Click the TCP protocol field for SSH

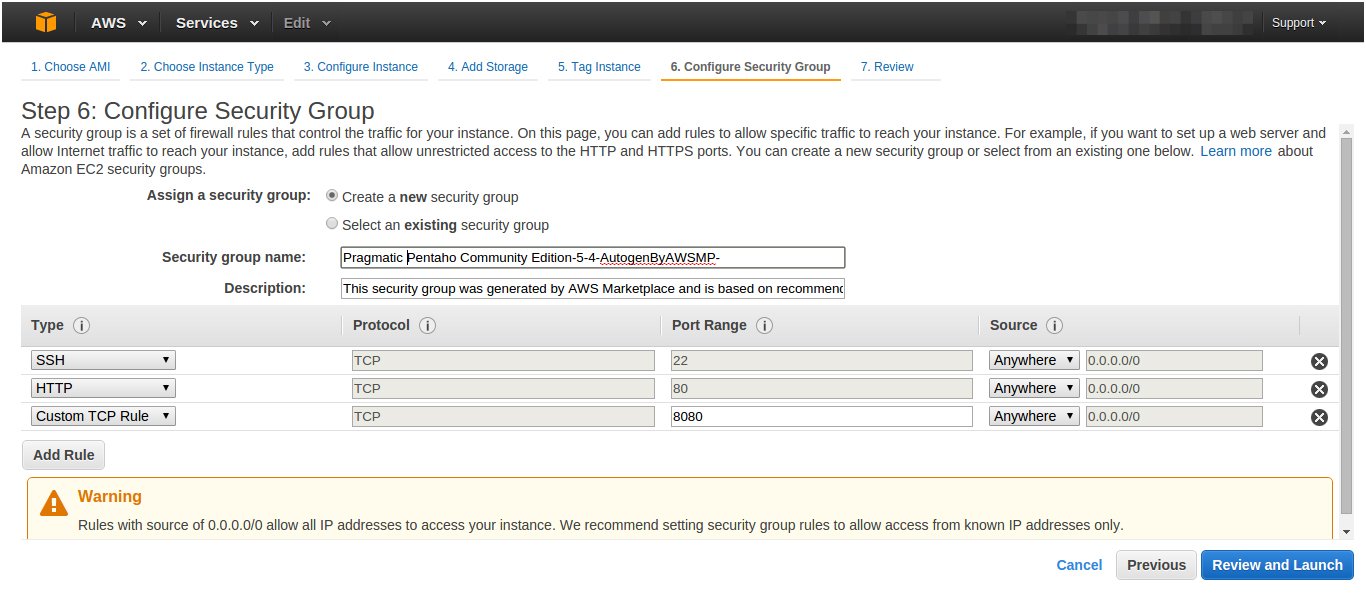point(503,360)
